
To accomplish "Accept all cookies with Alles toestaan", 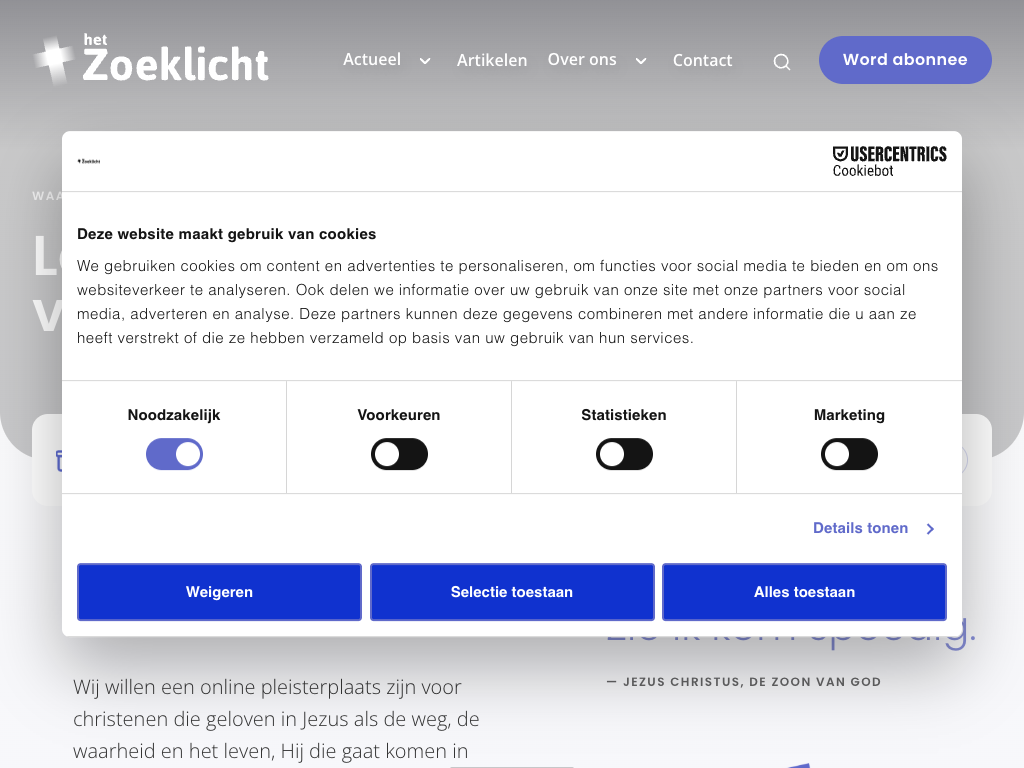I will coord(804,592).
